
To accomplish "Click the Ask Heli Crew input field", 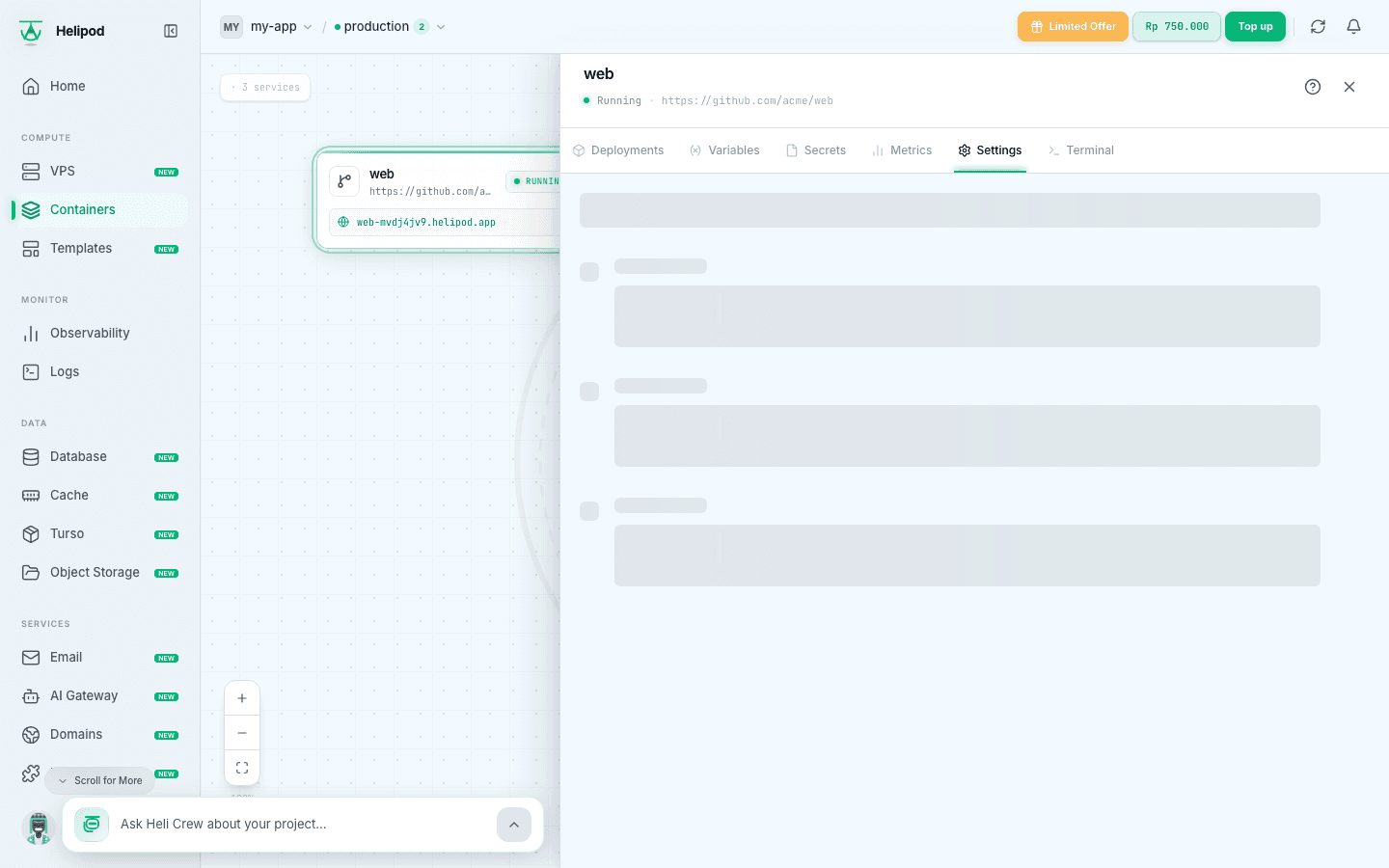I will click(x=302, y=824).
